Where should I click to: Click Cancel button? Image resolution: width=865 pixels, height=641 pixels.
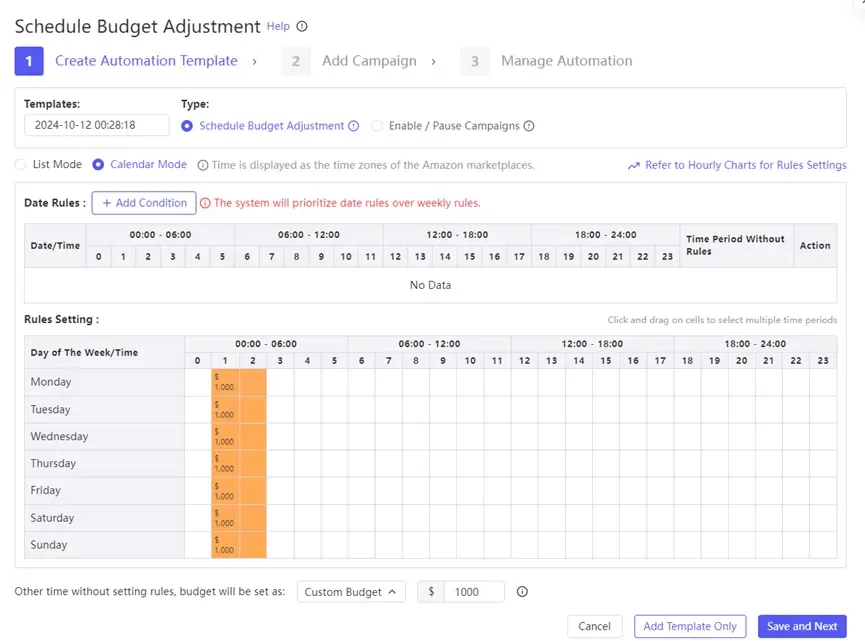[x=595, y=626]
